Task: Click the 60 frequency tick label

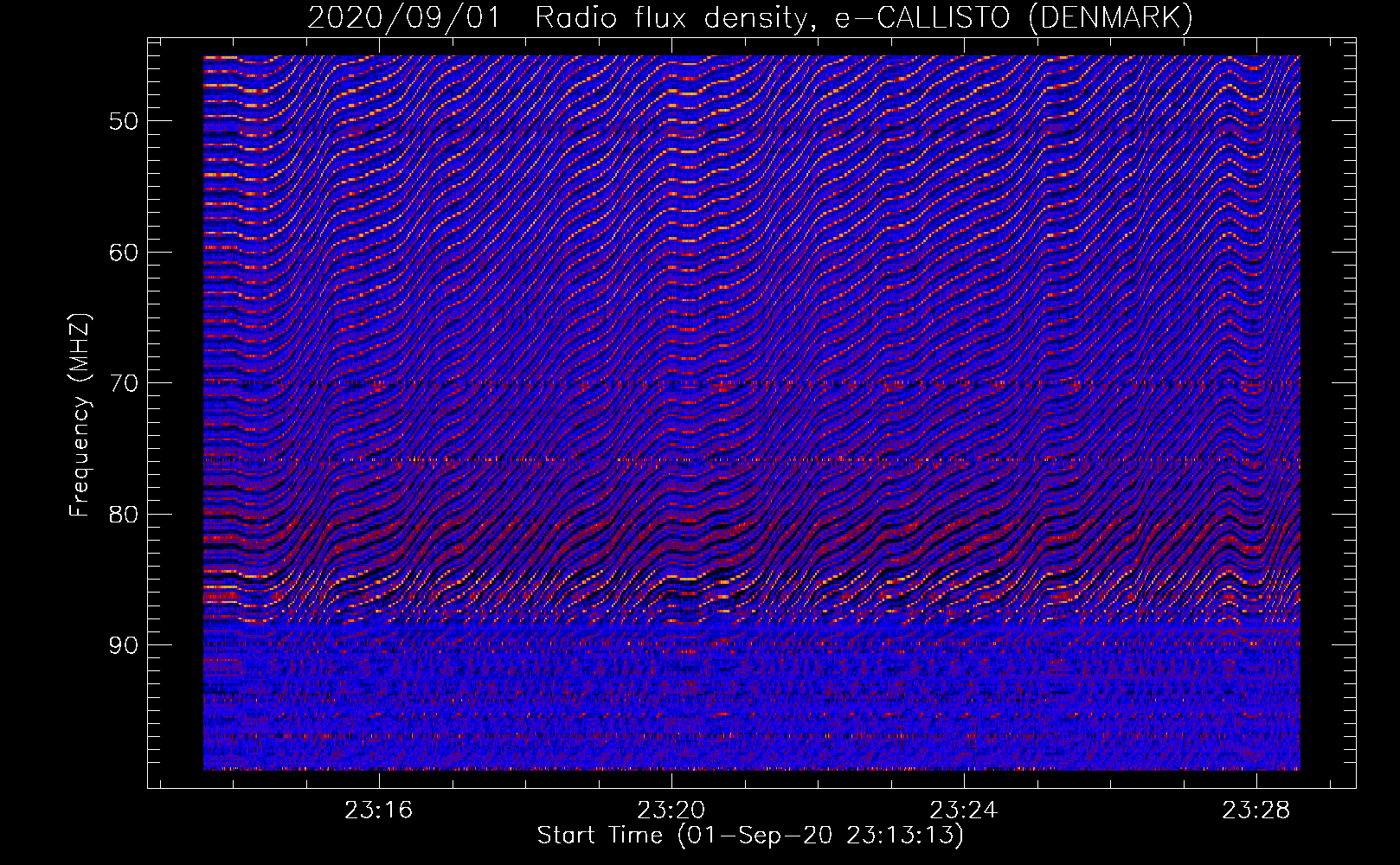Action: coord(123,253)
